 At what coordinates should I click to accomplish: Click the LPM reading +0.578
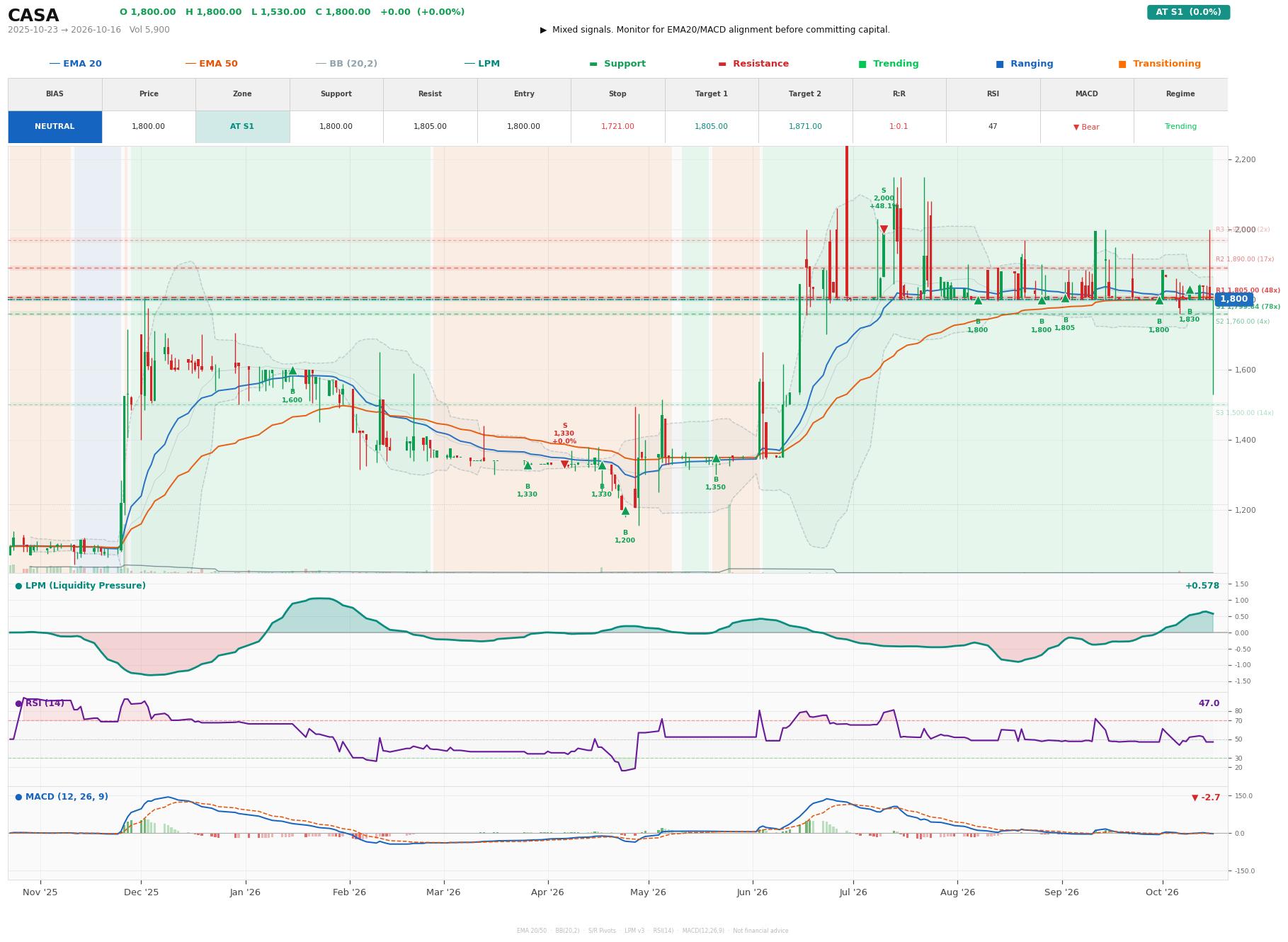pyautogui.click(x=1202, y=586)
